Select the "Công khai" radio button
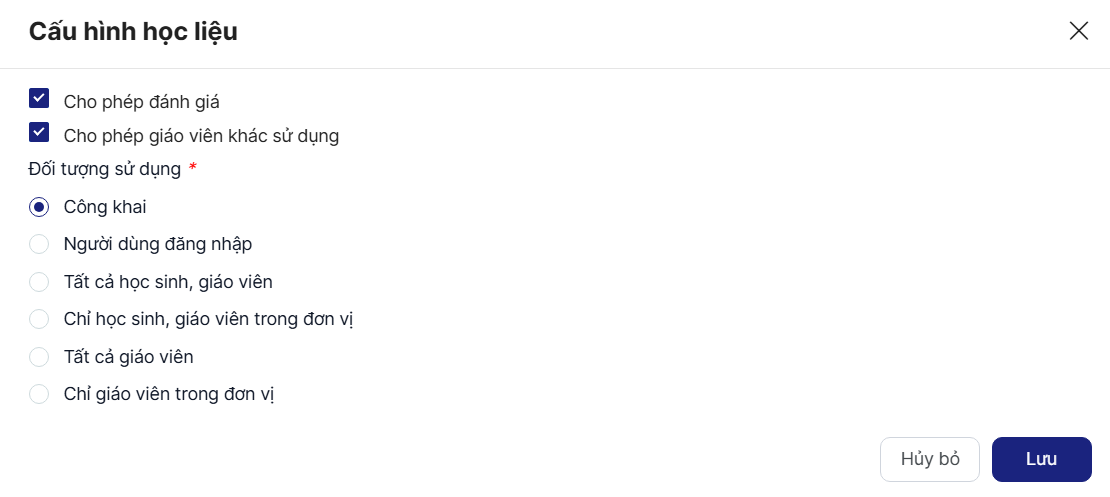 (39, 207)
